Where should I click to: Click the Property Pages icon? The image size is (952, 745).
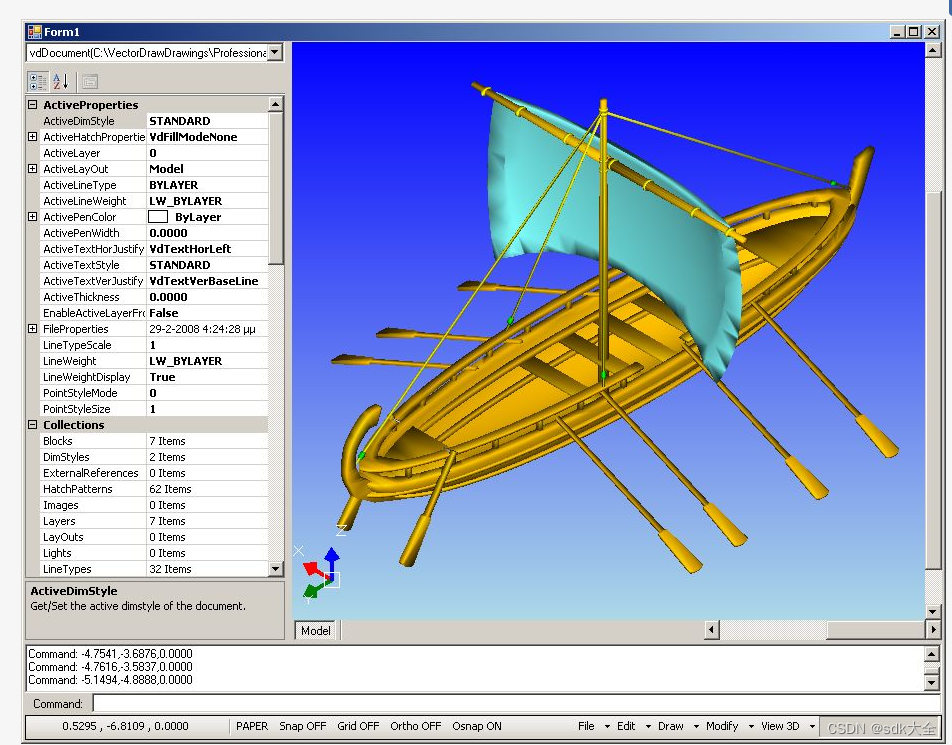tap(89, 81)
